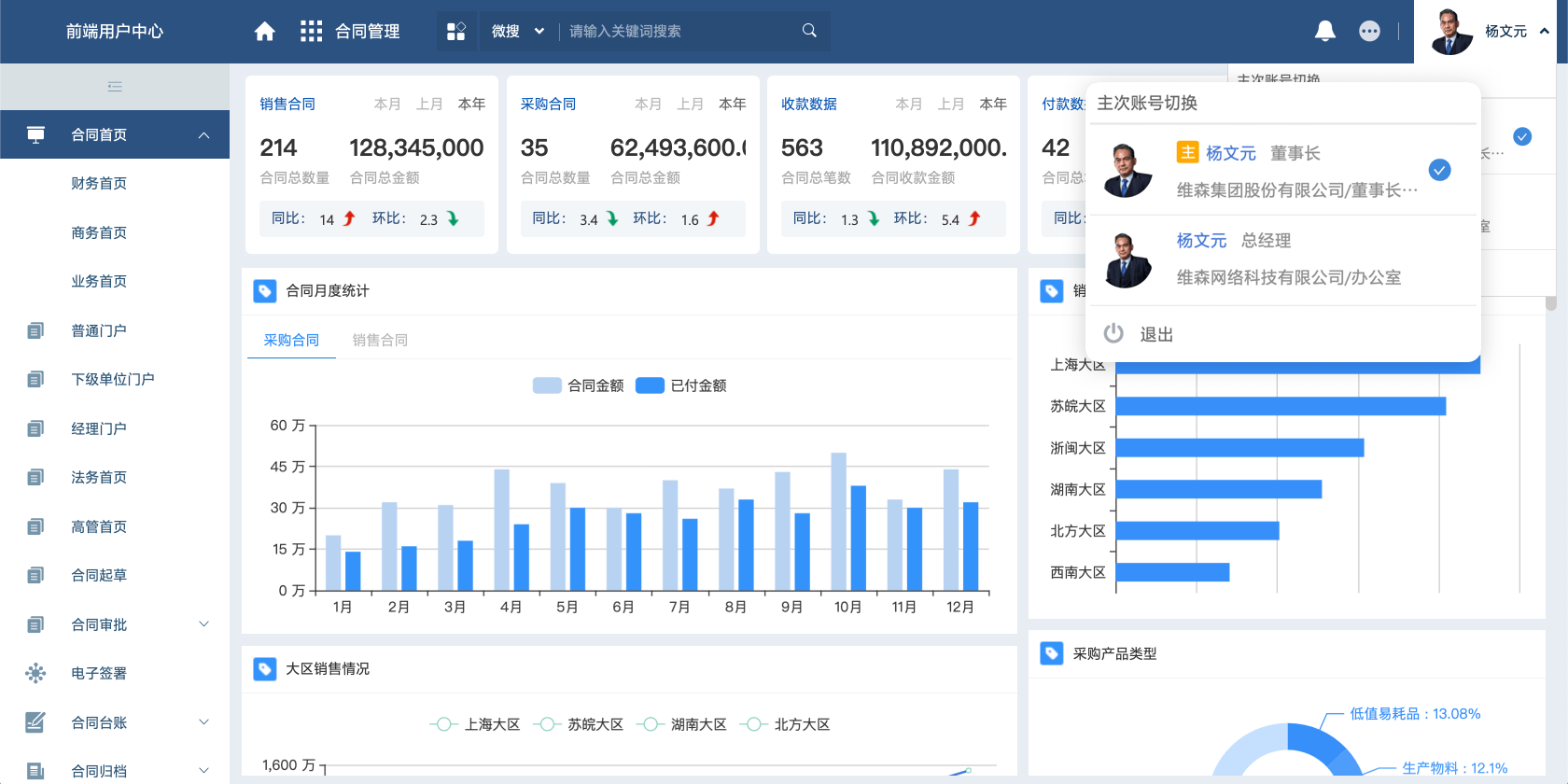The width and height of the screenshot is (1568, 784).
Task: Click the 合同台账 edit icon
Action: point(35,722)
